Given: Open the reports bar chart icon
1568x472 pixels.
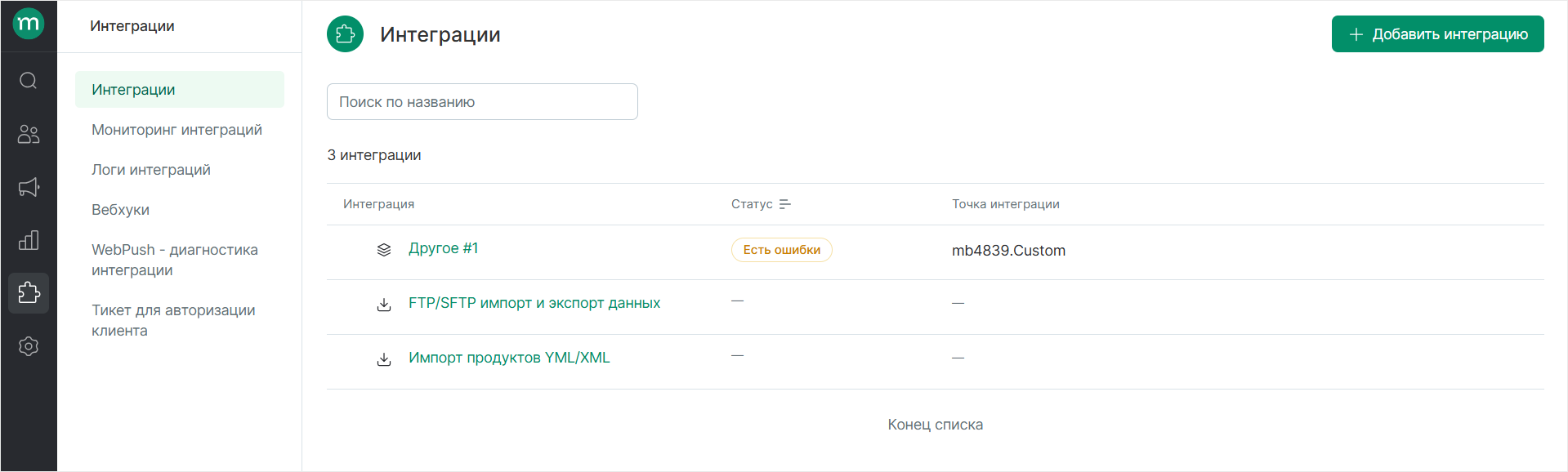Looking at the screenshot, I should click(29, 240).
